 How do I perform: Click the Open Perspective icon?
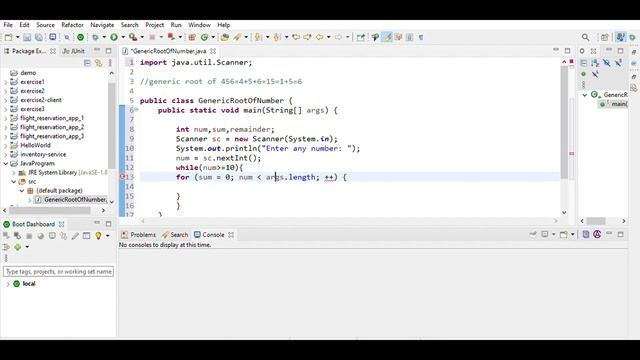604,37
